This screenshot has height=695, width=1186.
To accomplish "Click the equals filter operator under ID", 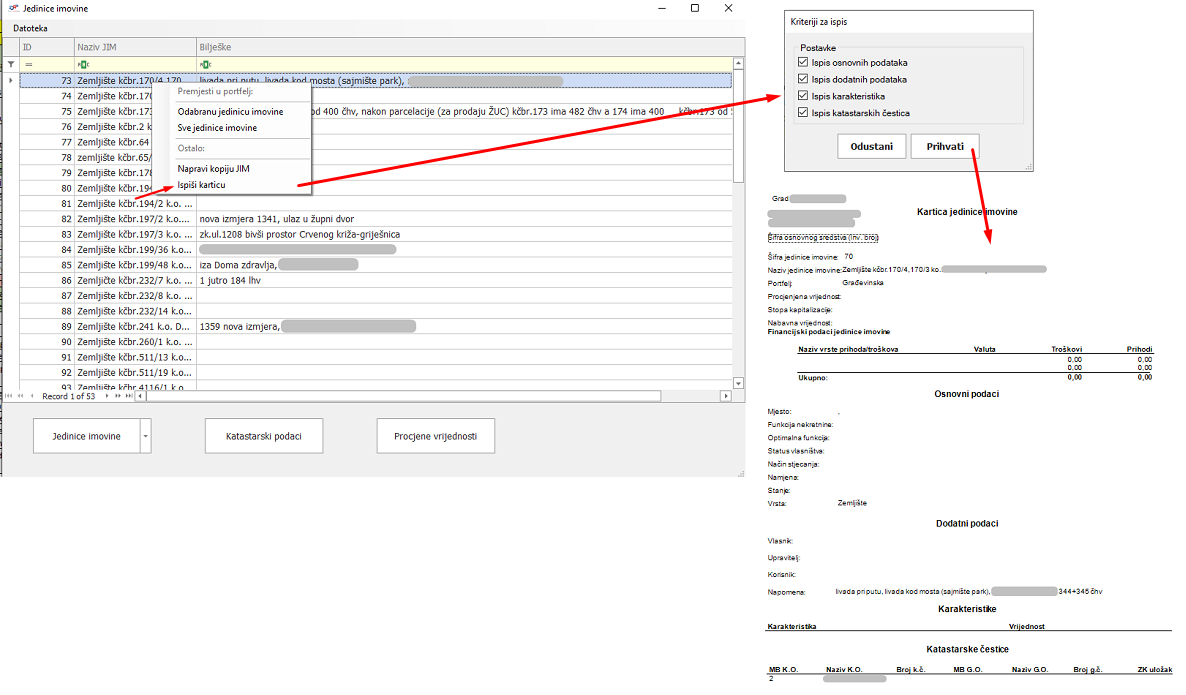I will click(x=29, y=64).
